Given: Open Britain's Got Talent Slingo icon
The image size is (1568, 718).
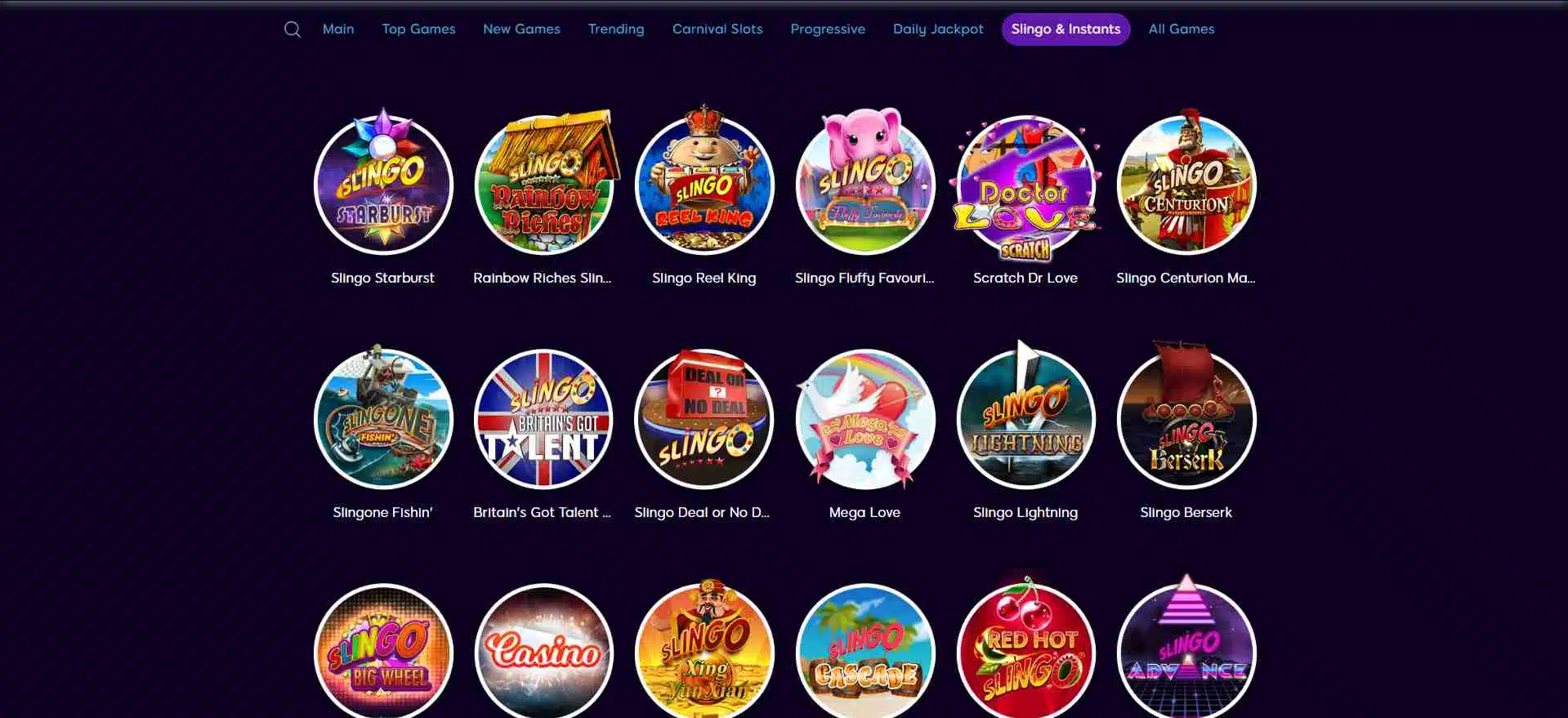Looking at the screenshot, I should click(544, 418).
